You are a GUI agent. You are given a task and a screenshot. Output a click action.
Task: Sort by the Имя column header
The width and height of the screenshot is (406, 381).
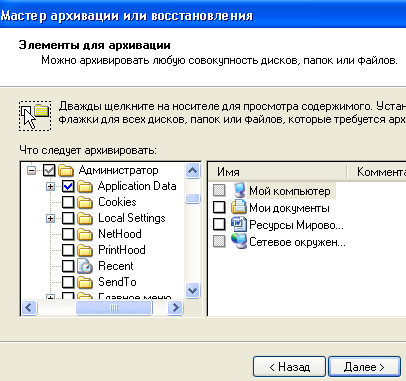click(277, 172)
